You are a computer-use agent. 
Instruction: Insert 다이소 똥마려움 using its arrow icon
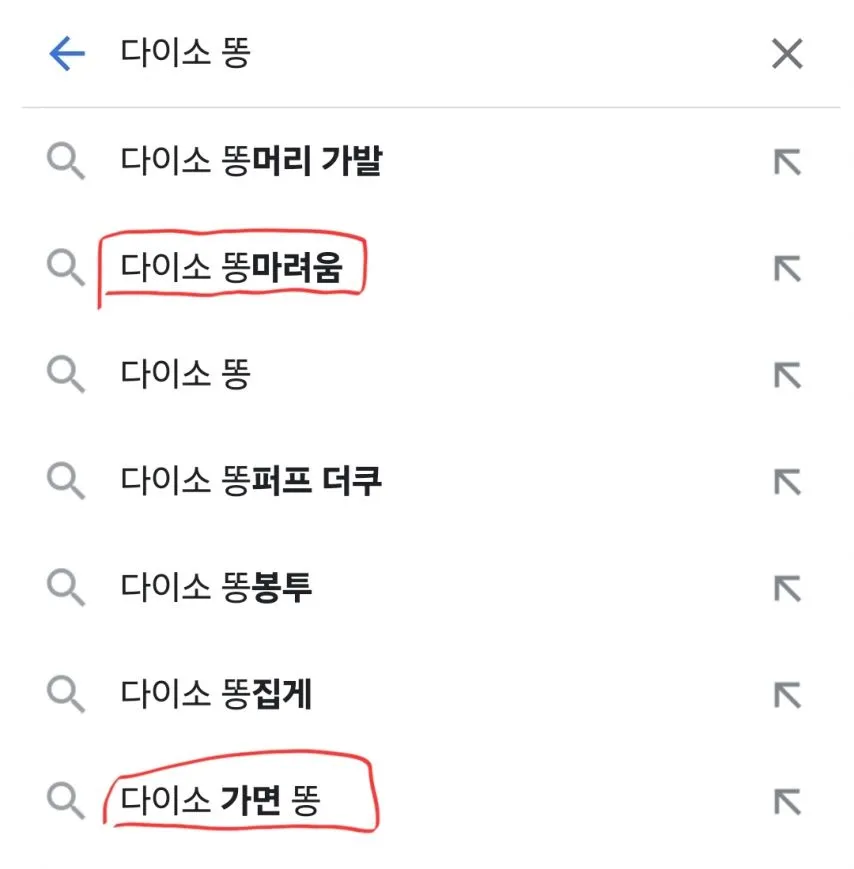(788, 268)
